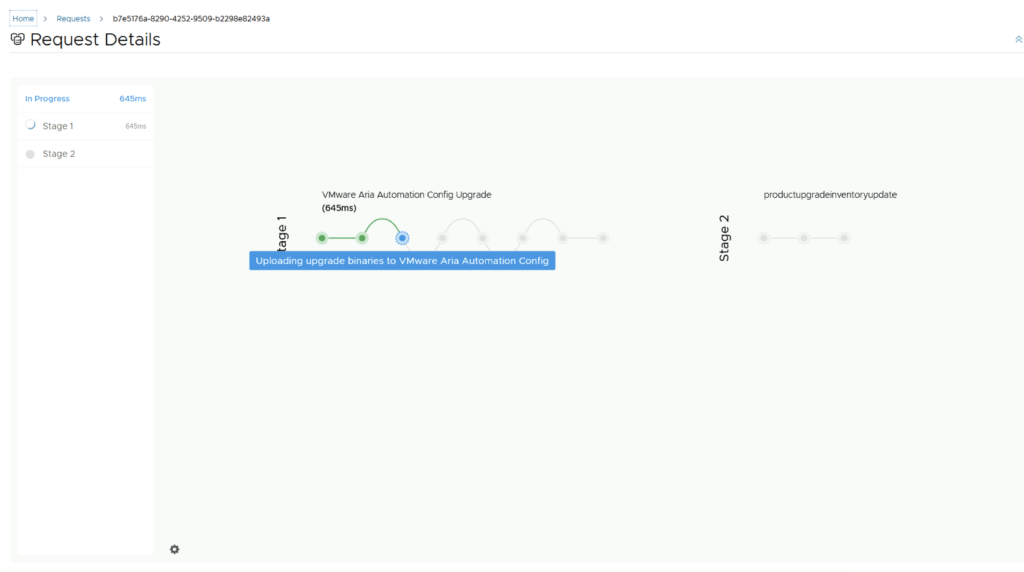Open the Requests breadcrumb link

(x=73, y=18)
